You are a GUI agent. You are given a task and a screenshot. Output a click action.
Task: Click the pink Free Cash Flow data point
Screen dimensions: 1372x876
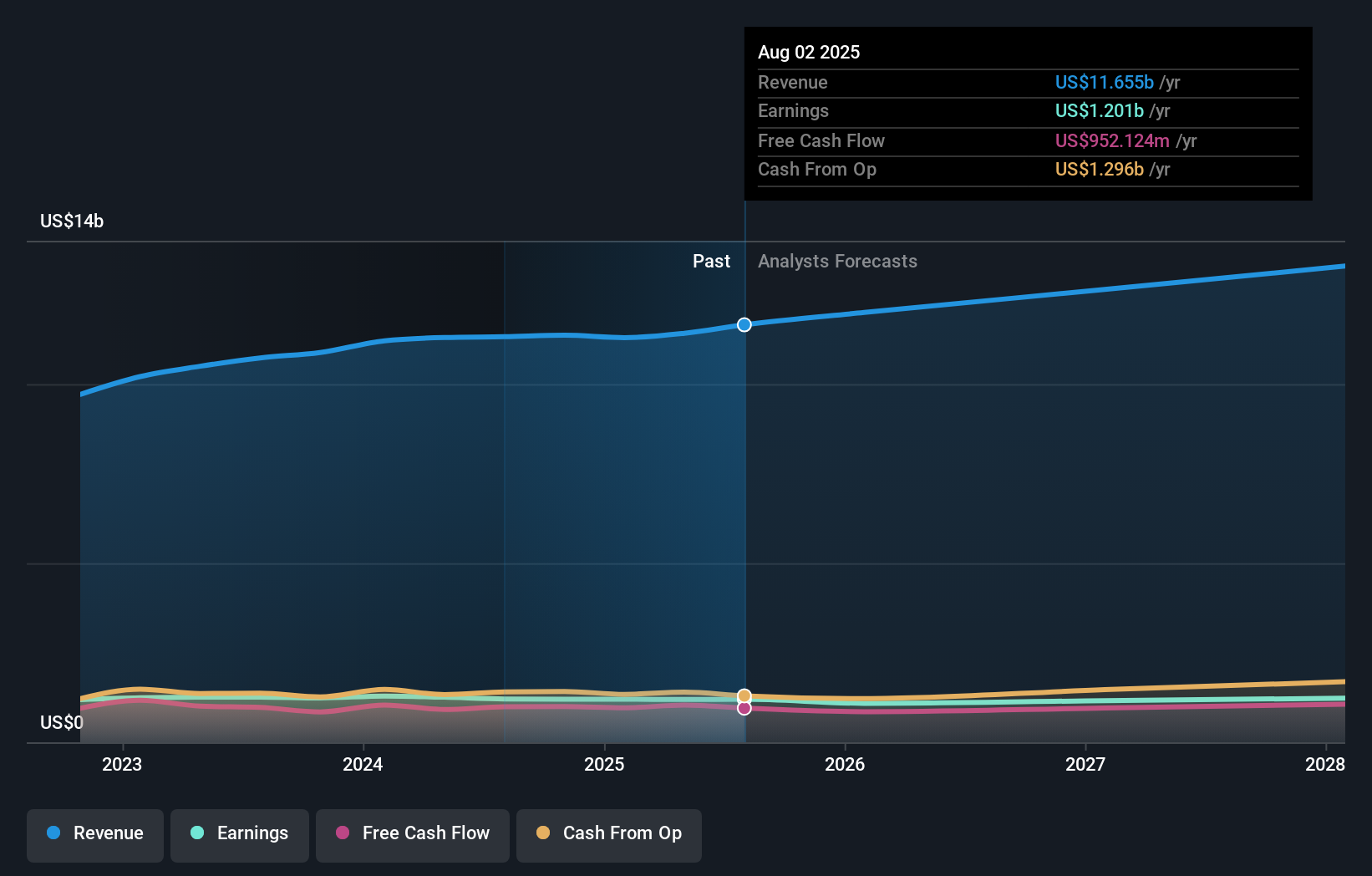click(744, 708)
